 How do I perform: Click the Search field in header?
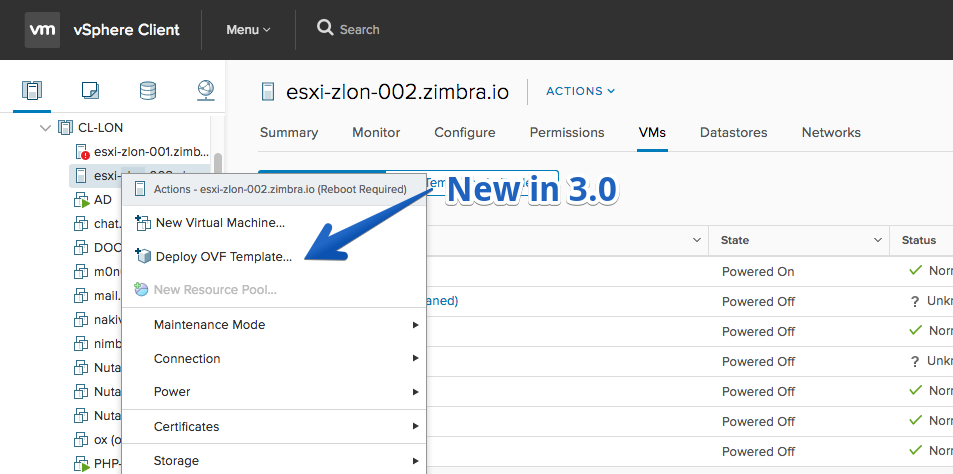pyautogui.click(x=359, y=29)
